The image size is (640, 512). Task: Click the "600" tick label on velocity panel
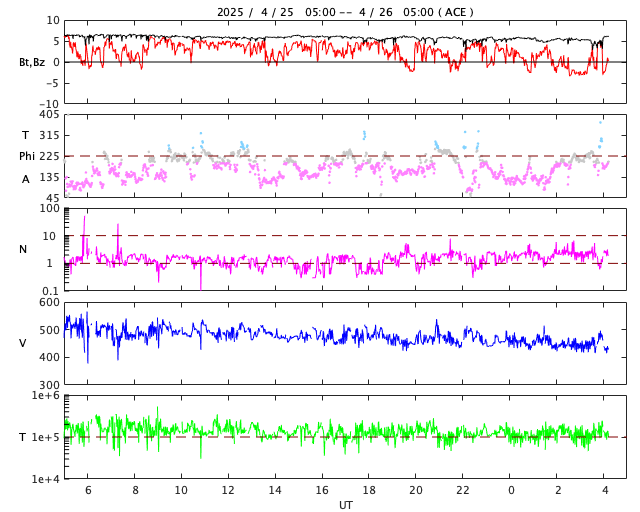(x=49, y=303)
